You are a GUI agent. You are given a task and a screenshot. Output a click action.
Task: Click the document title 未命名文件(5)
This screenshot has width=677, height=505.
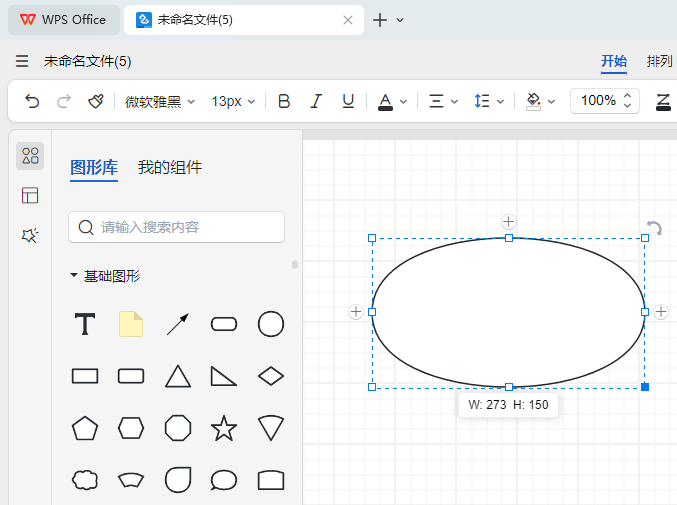(x=88, y=61)
